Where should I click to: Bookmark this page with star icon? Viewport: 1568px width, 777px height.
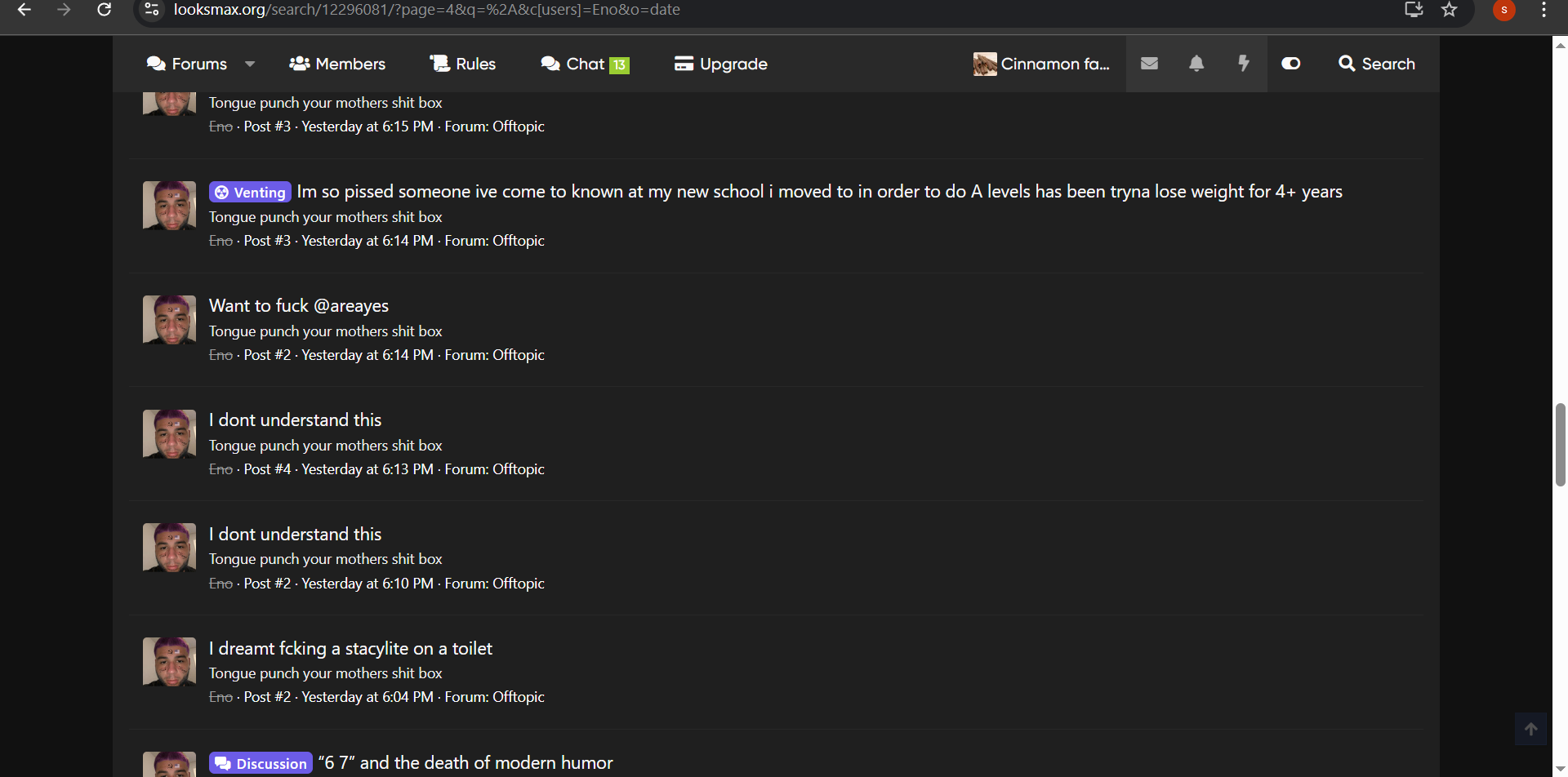1449,10
